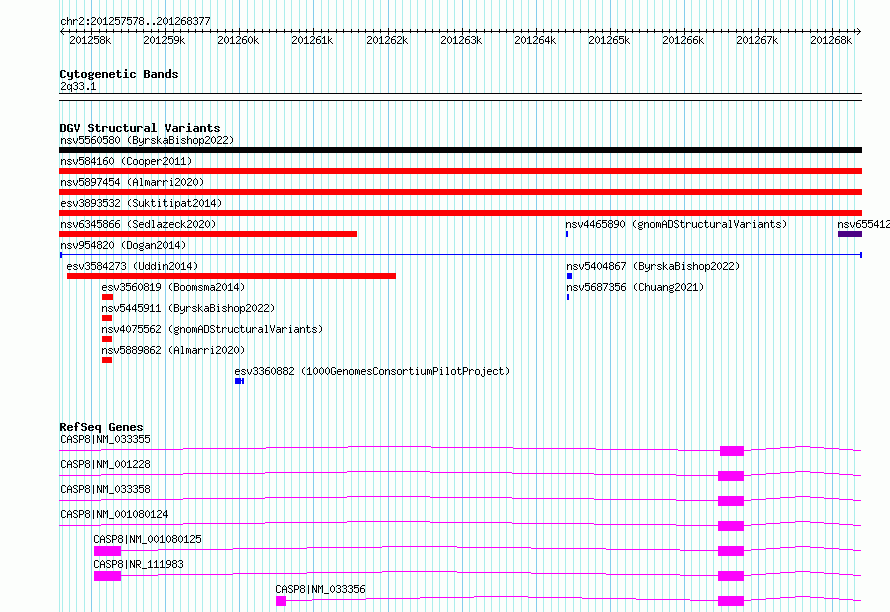Open the nsv4465890 gnomADStructuralVariants label
The image size is (890, 612).
676,224
